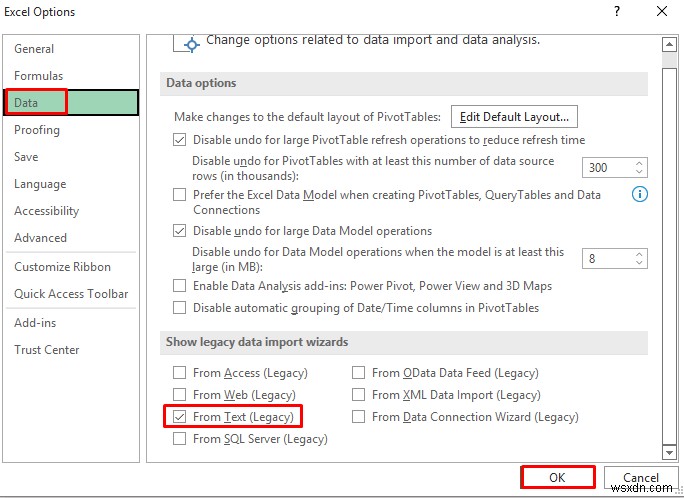Confirm changes with the OK button
Screen dimensions: 684x498
(x=557, y=478)
